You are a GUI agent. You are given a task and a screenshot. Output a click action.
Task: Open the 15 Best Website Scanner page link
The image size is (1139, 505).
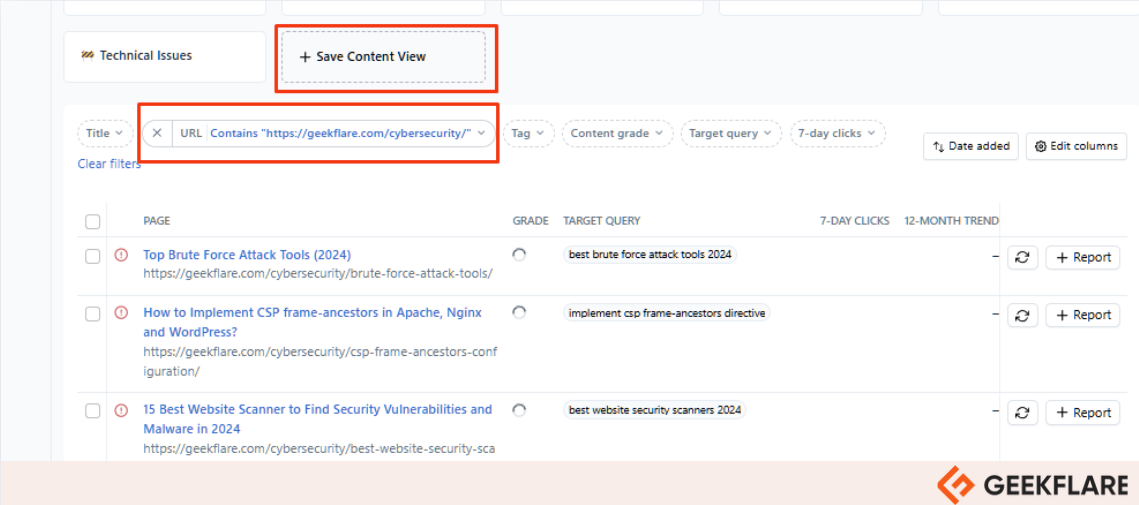tap(317, 419)
